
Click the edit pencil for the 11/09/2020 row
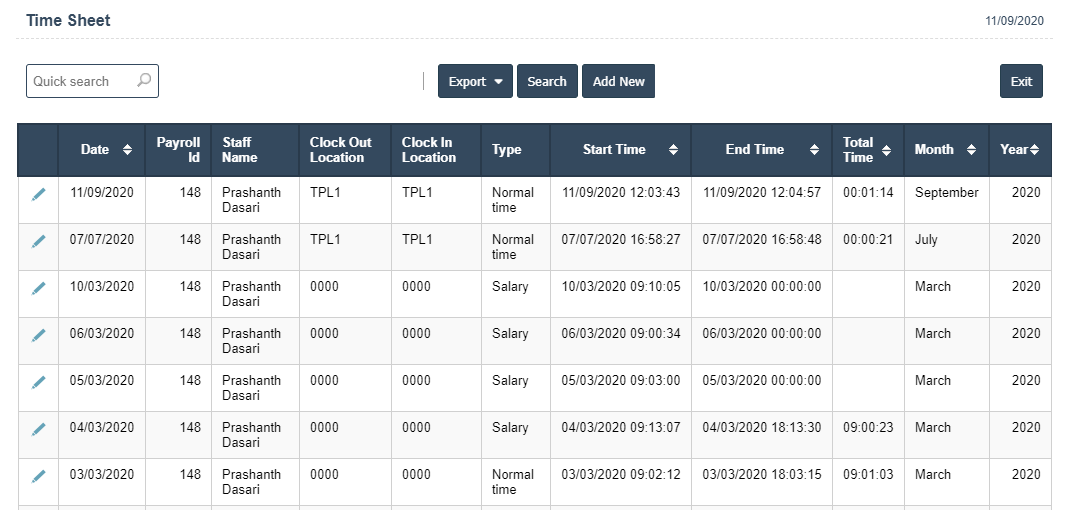pyautogui.click(x=38, y=194)
